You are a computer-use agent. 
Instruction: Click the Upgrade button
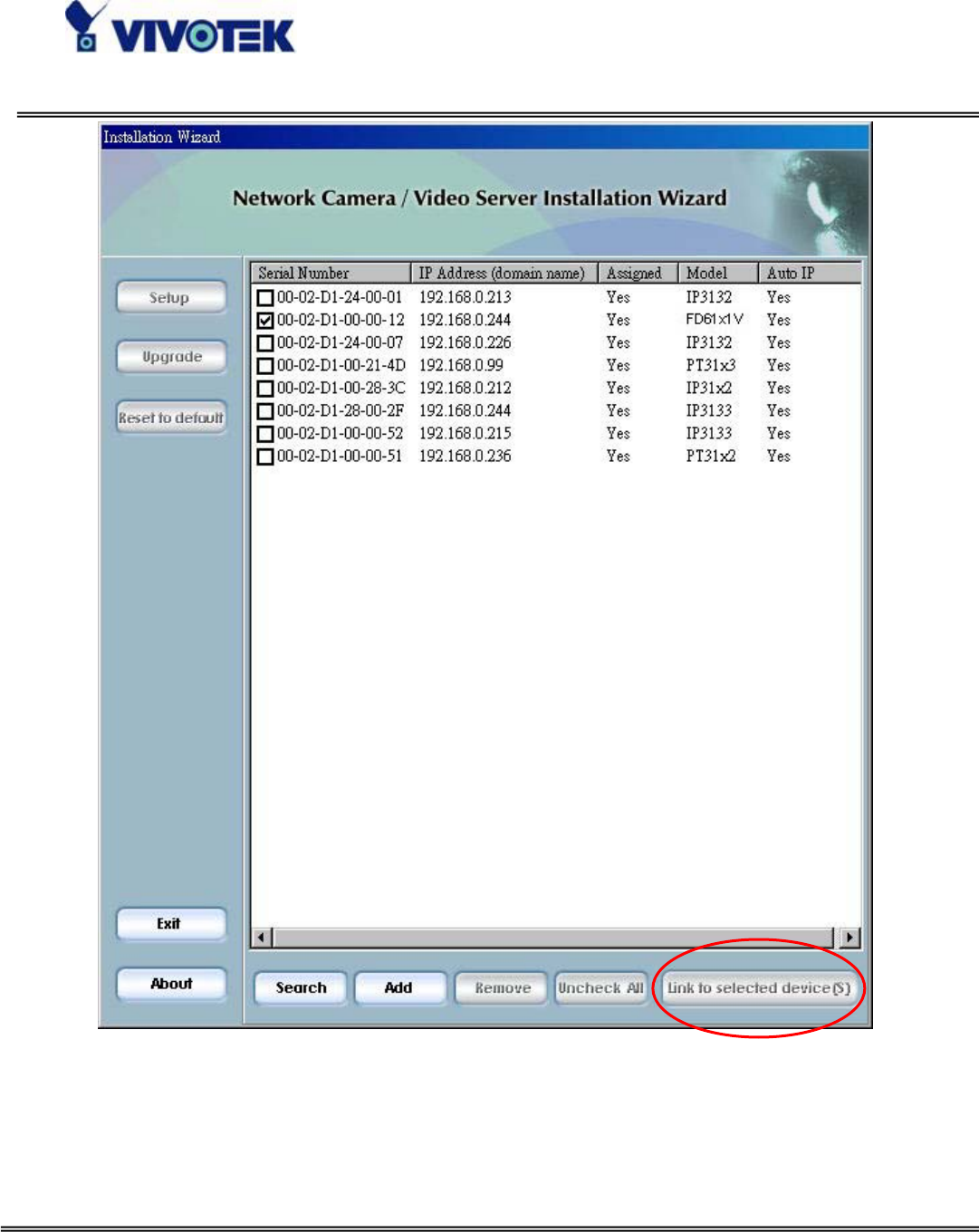coord(171,356)
